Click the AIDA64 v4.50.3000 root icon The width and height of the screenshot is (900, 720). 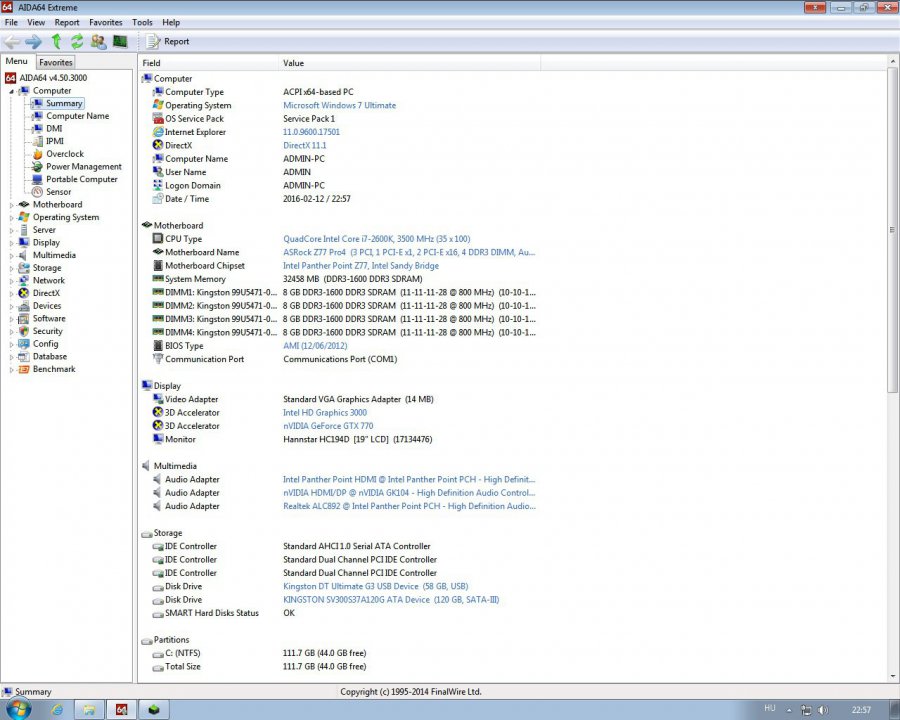tap(10, 78)
